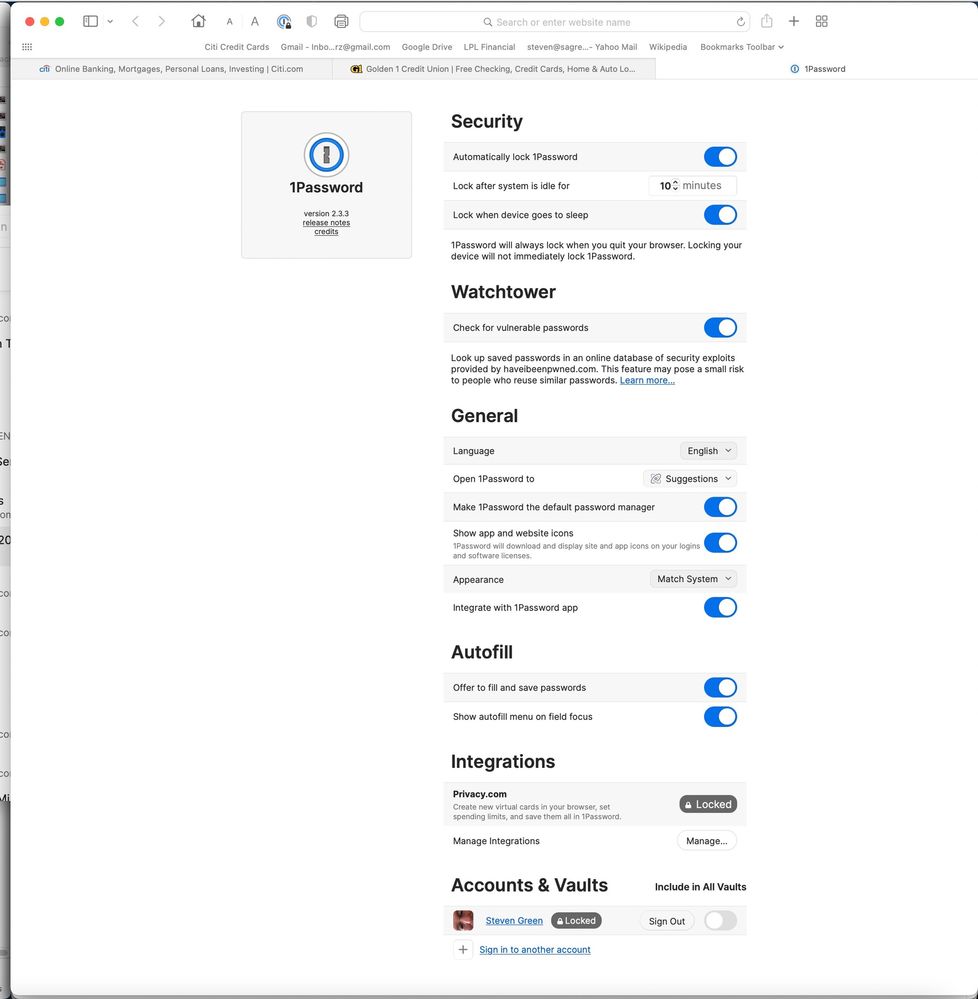Decrease text size with small A
The image size is (978, 999).
pyautogui.click(x=229, y=22)
